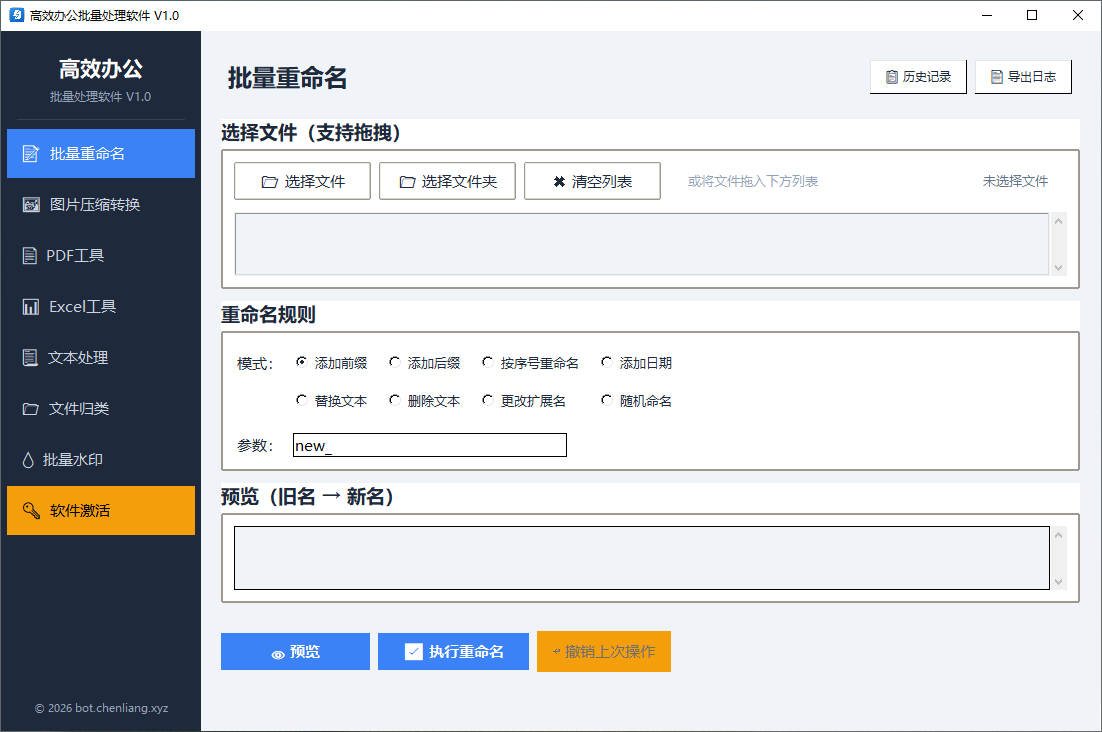Click the 选择文件夹 button

pyautogui.click(x=447, y=181)
